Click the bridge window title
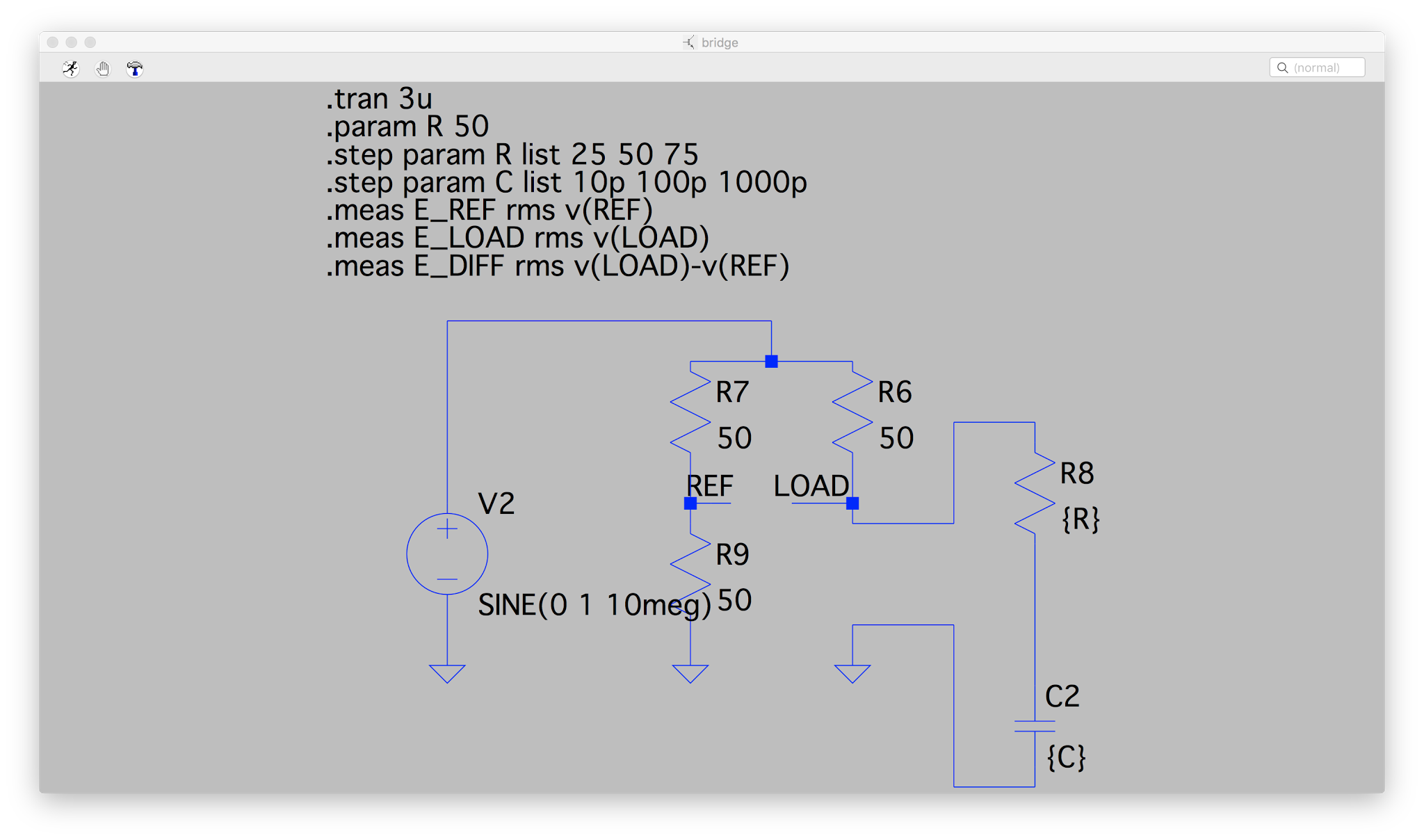The height and width of the screenshot is (840, 1424). coord(719,42)
